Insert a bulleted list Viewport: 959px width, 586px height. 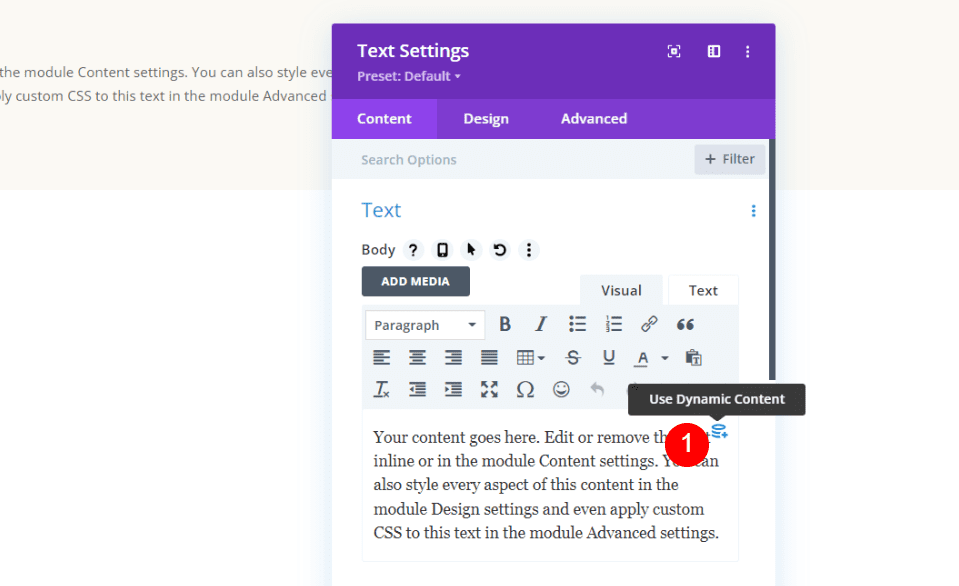[577, 324]
